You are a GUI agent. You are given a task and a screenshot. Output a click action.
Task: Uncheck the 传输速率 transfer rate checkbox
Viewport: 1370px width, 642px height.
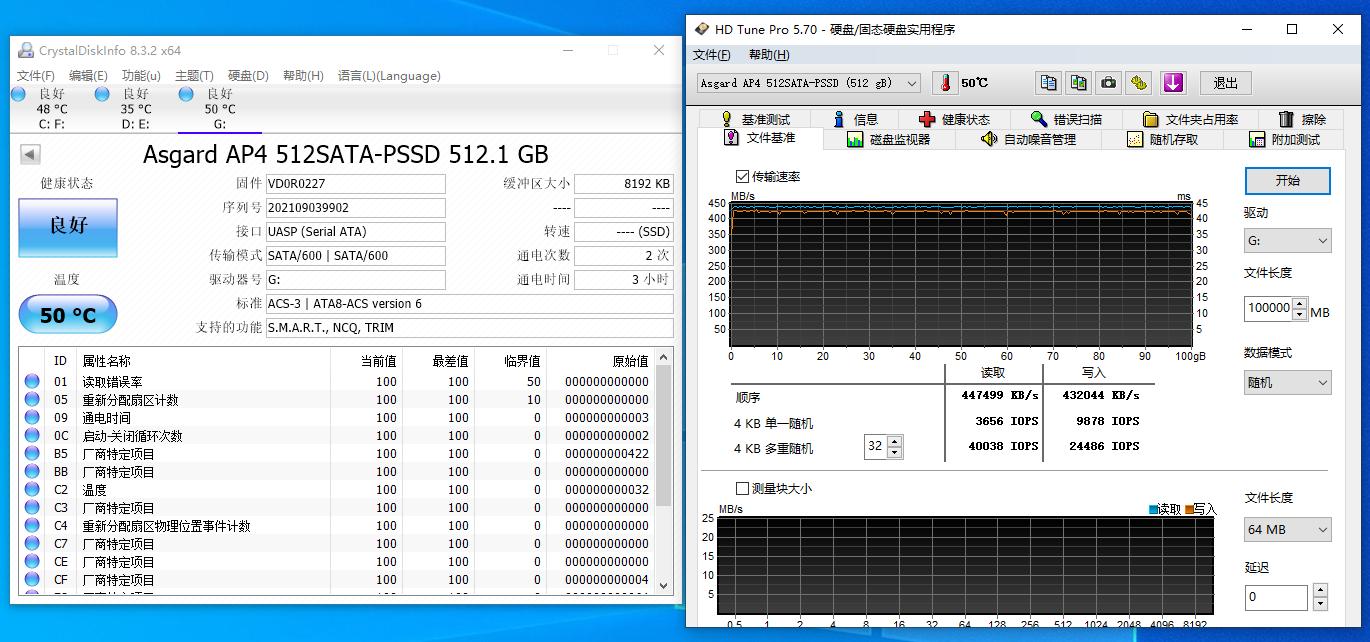(x=742, y=175)
